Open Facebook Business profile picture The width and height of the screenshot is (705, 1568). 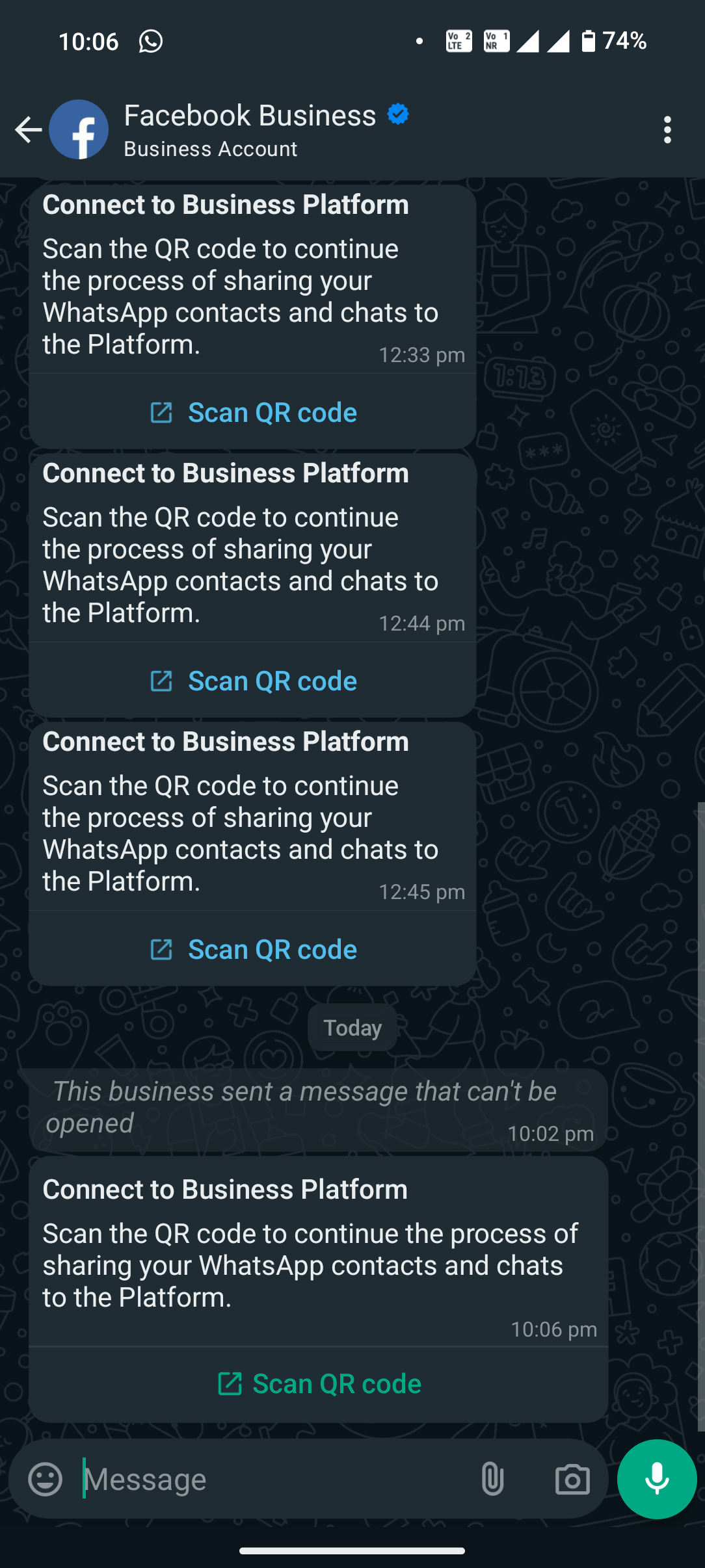point(79,130)
